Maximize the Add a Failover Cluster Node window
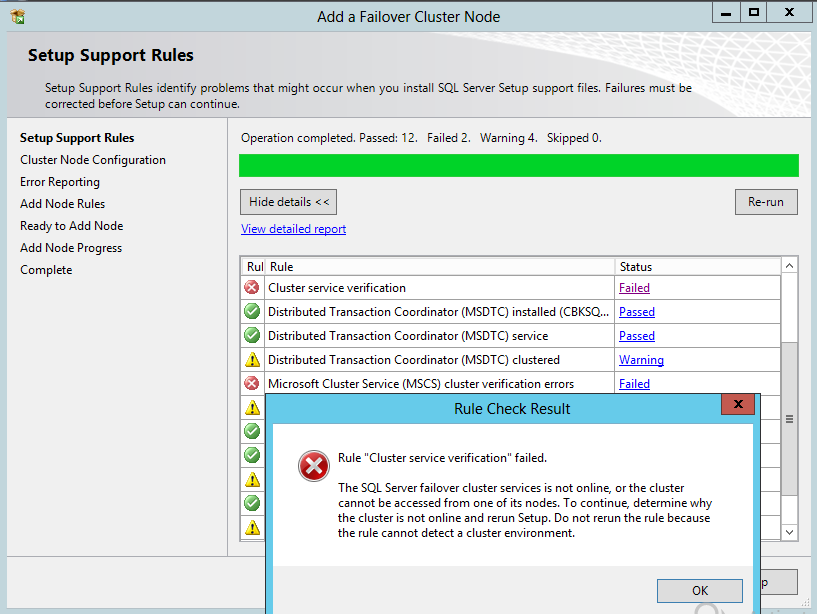Screen dimensions: 817x614 pos(753,13)
